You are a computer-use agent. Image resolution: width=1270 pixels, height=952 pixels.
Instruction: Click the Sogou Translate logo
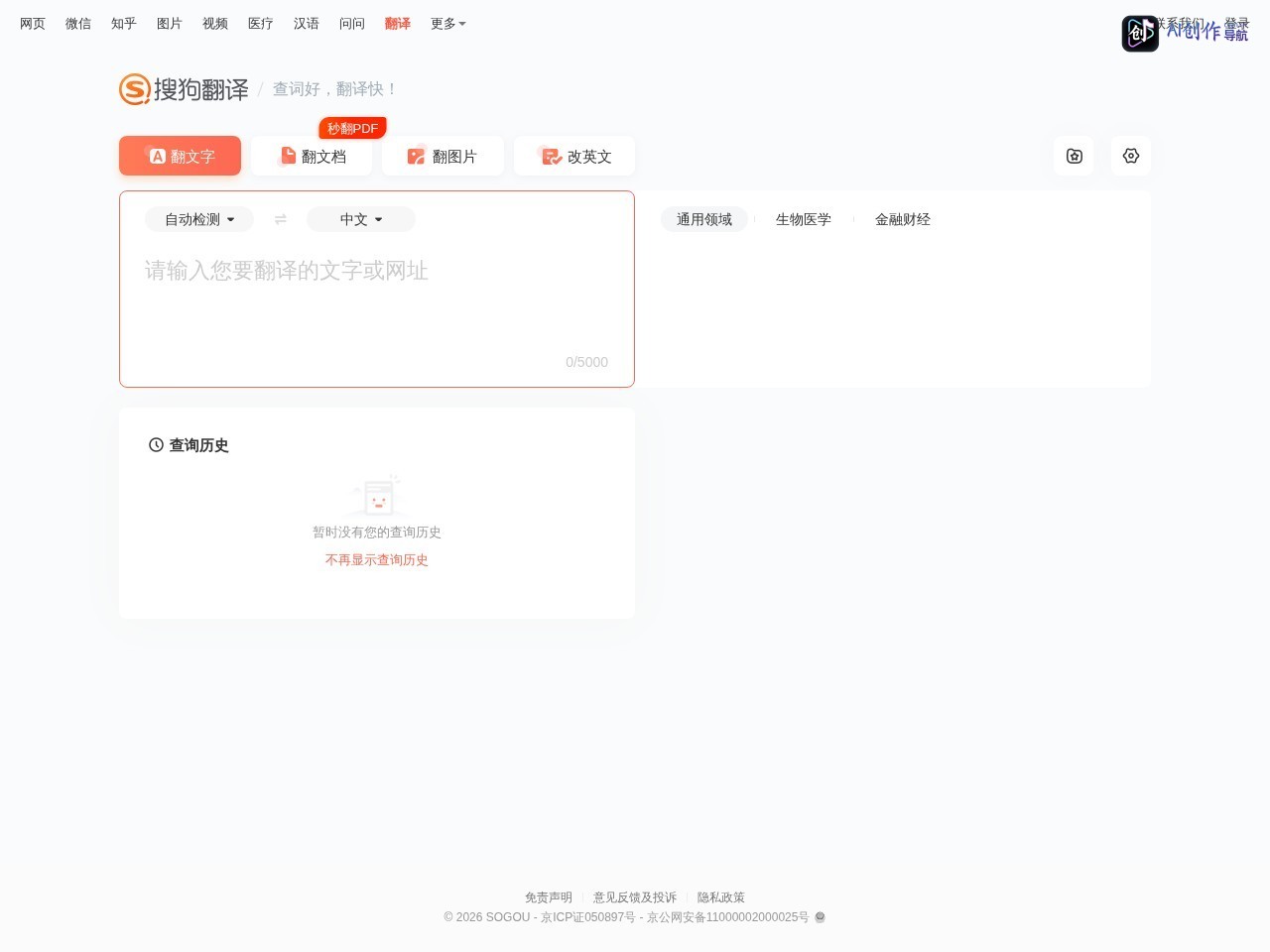(x=185, y=89)
